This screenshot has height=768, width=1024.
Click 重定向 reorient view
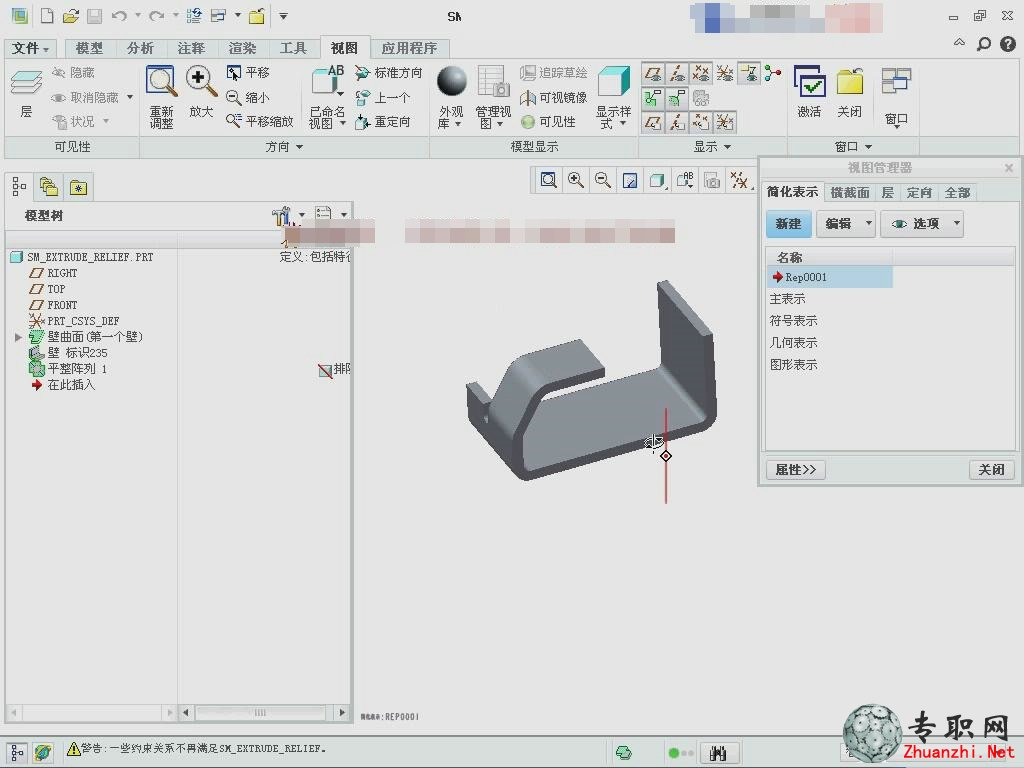pyautogui.click(x=383, y=121)
